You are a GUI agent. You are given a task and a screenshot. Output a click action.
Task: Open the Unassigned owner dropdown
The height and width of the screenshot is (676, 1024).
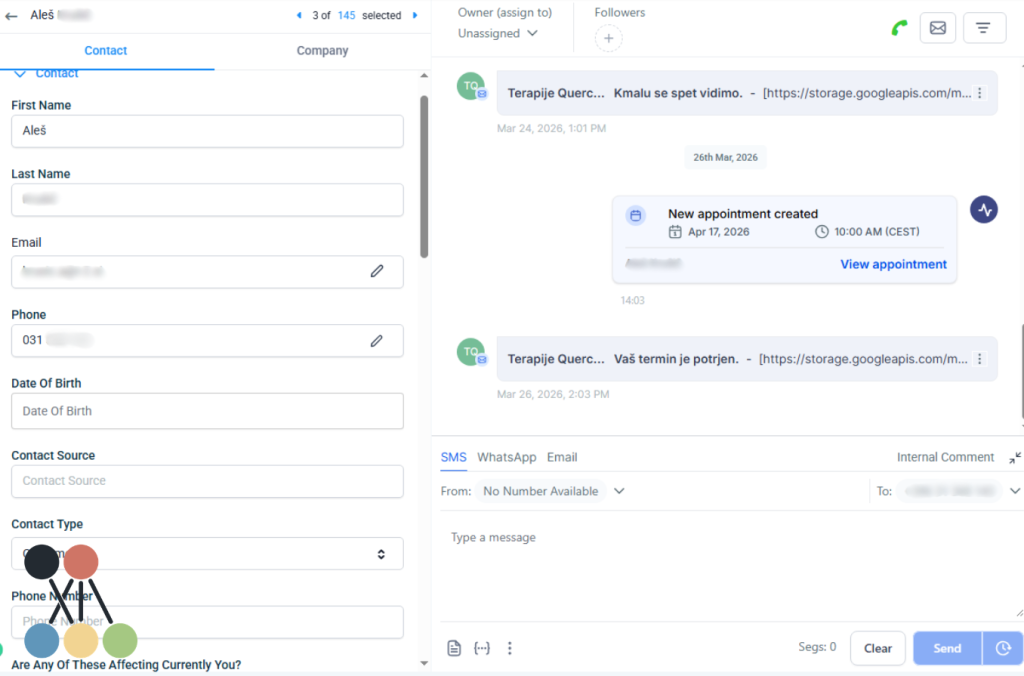(498, 33)
